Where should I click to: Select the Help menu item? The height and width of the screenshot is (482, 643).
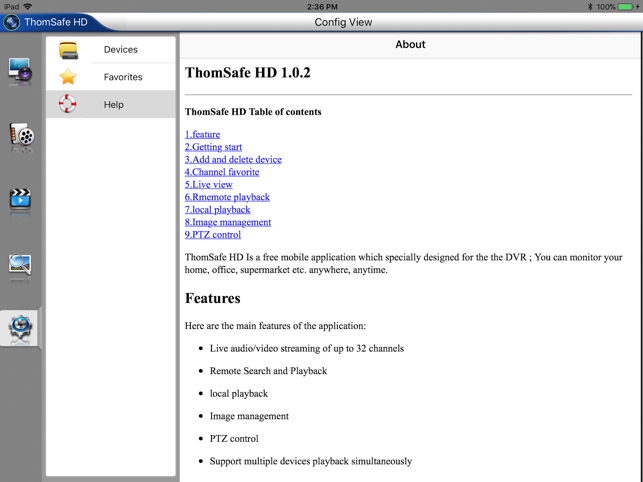click(x=111, y=104)
